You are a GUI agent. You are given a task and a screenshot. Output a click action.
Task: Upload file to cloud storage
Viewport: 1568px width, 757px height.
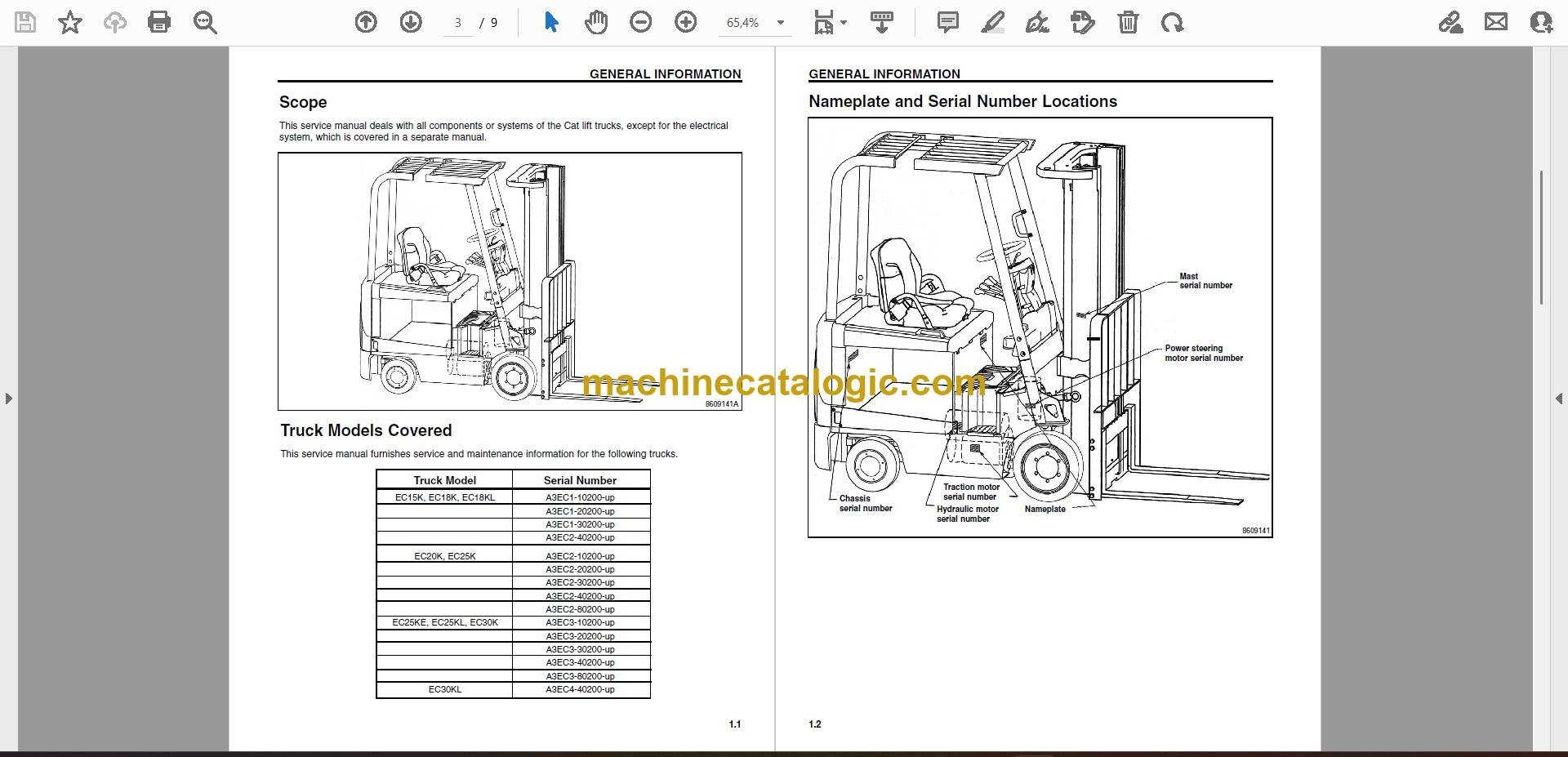115,23
